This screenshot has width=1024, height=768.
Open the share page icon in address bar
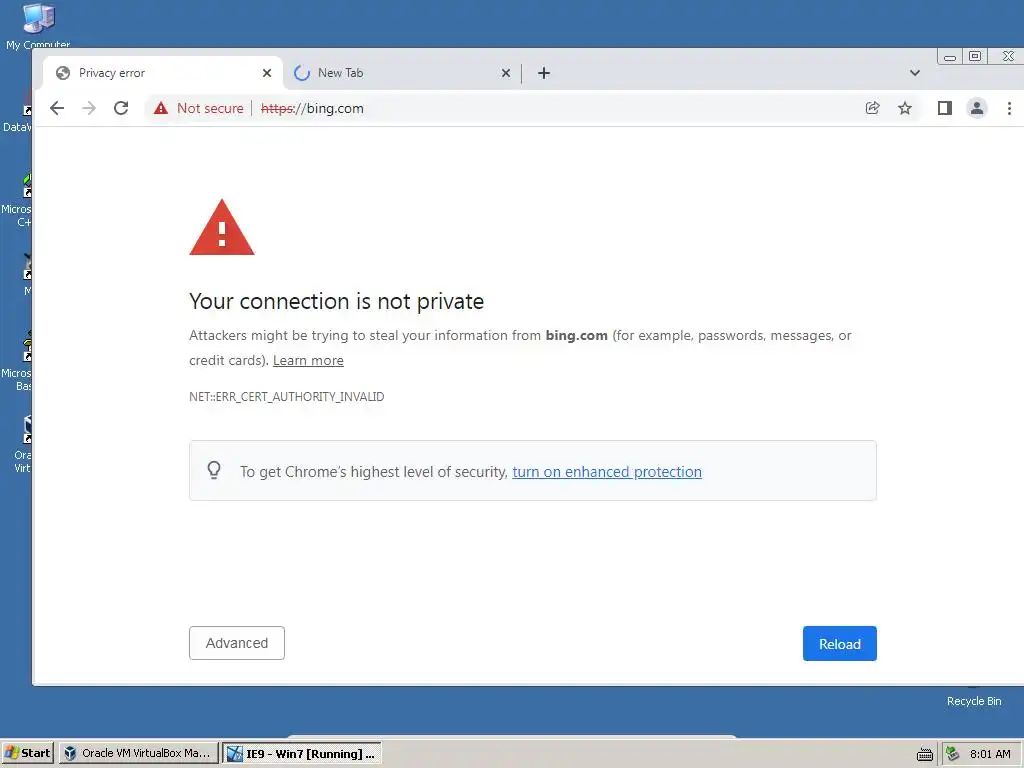click(872, 108)
